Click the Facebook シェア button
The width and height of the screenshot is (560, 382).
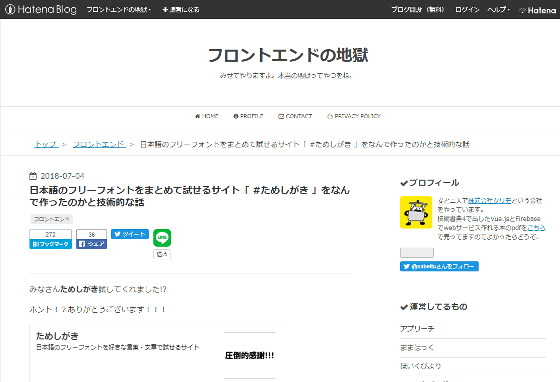pyautogui.click(x=91, y=244)
